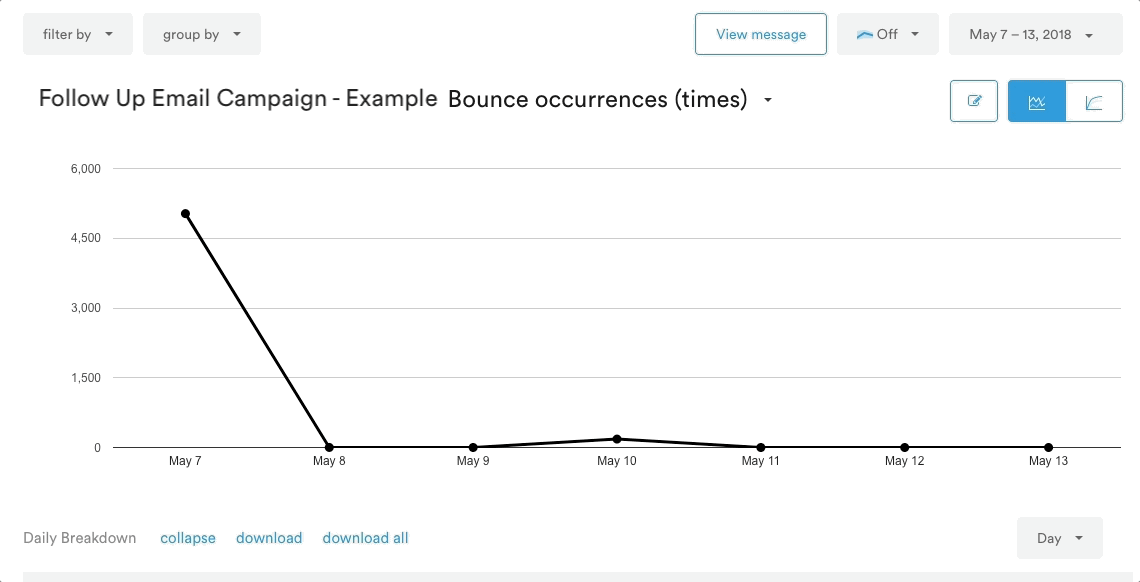Viewport: 1140px width, 582px height.
Task: Click the May 10 data point on chart
Action: 617,439
